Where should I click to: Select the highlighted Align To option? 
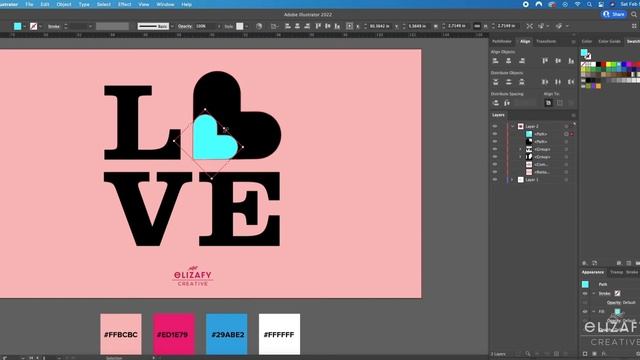(548, 103)
